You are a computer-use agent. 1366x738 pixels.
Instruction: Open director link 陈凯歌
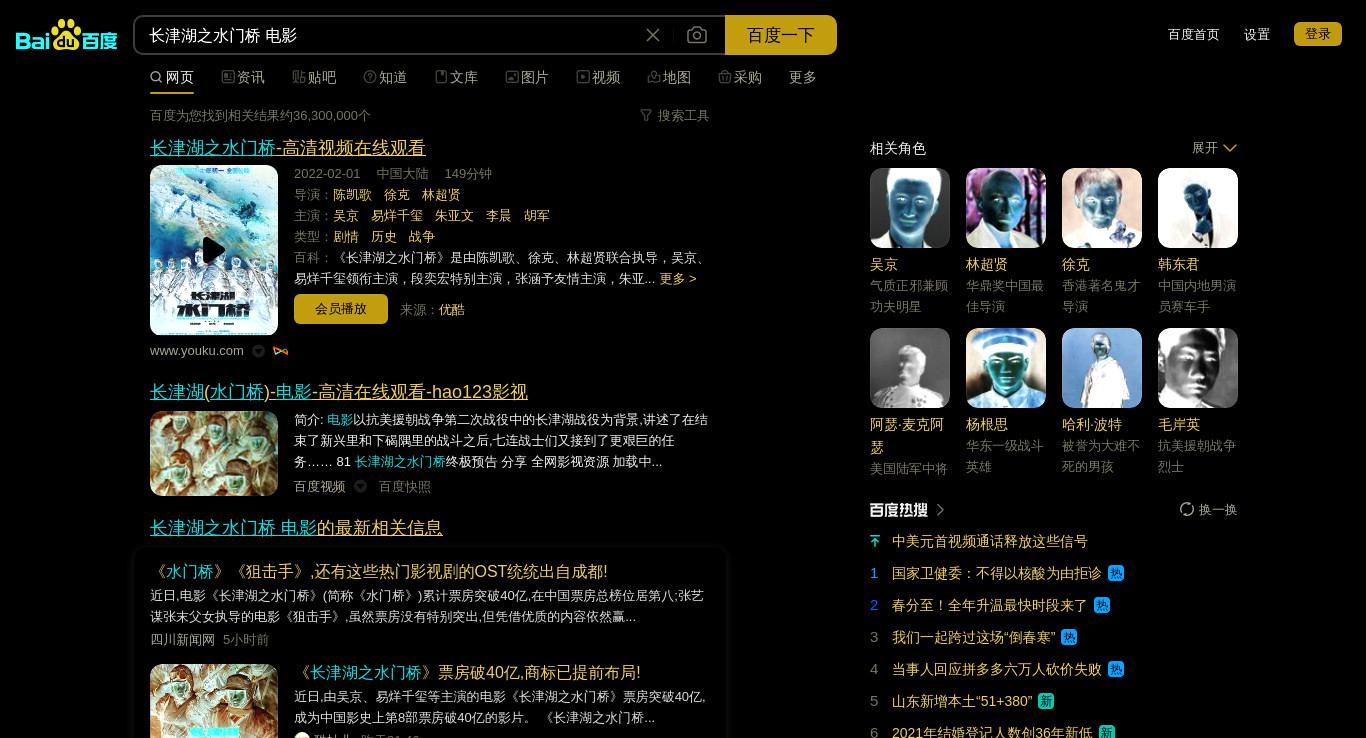click(352, 195)
